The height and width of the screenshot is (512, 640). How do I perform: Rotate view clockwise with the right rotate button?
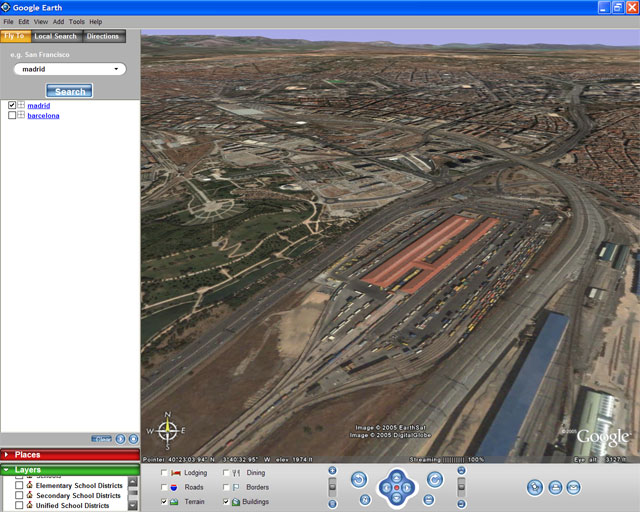pos(435,480)
